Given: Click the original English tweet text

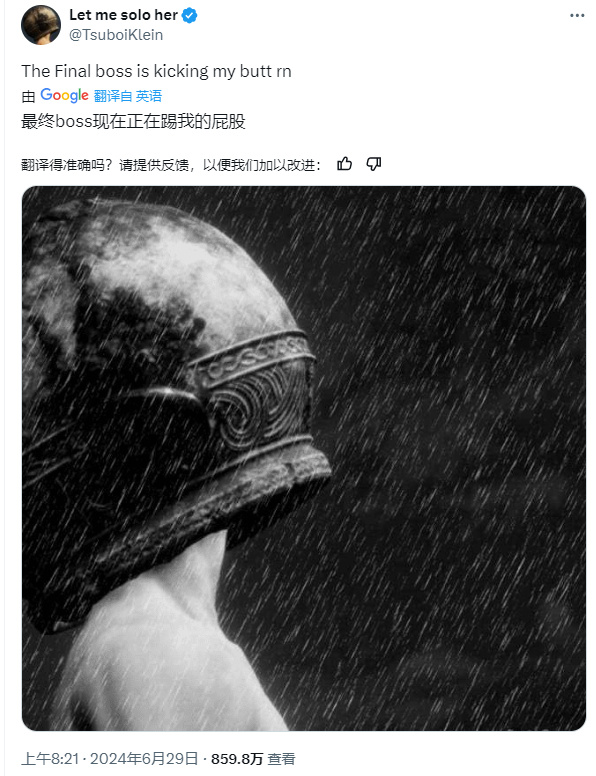Looking at the screenshot, I should pyautogui.click(x=156, y=71).
